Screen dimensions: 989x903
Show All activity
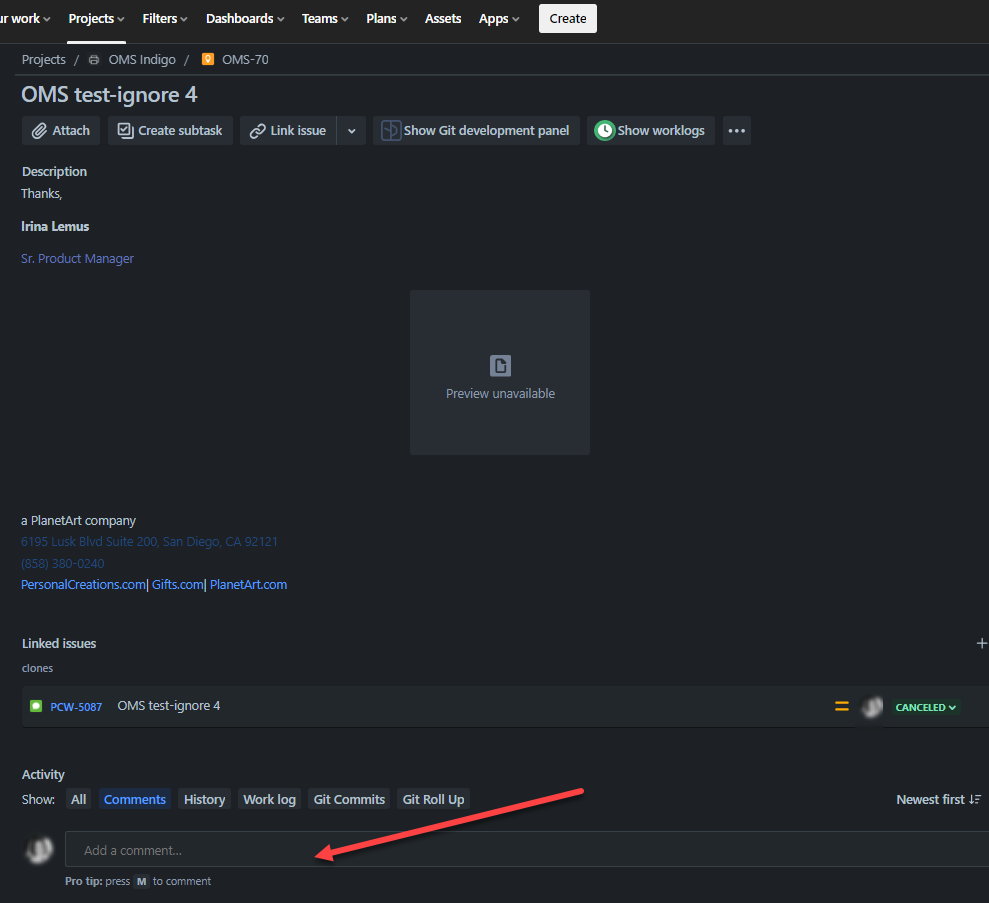tap(78, 799)
